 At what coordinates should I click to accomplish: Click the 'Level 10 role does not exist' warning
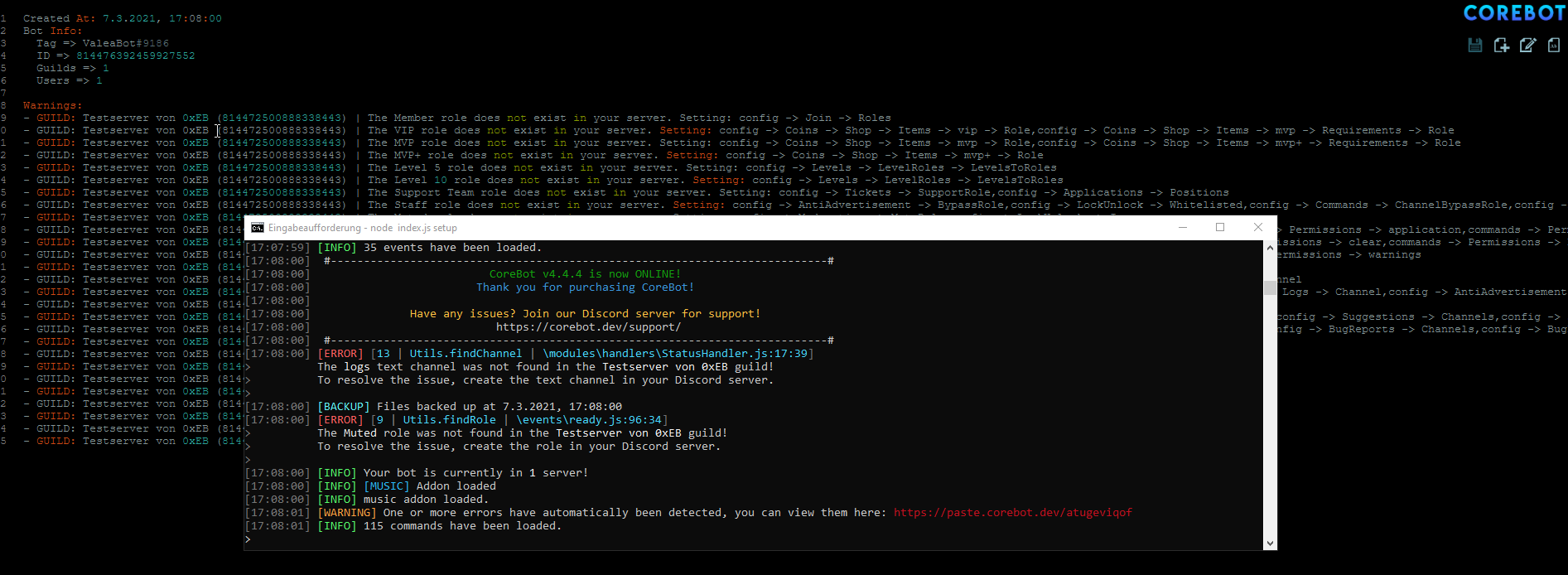click(543, 180)
